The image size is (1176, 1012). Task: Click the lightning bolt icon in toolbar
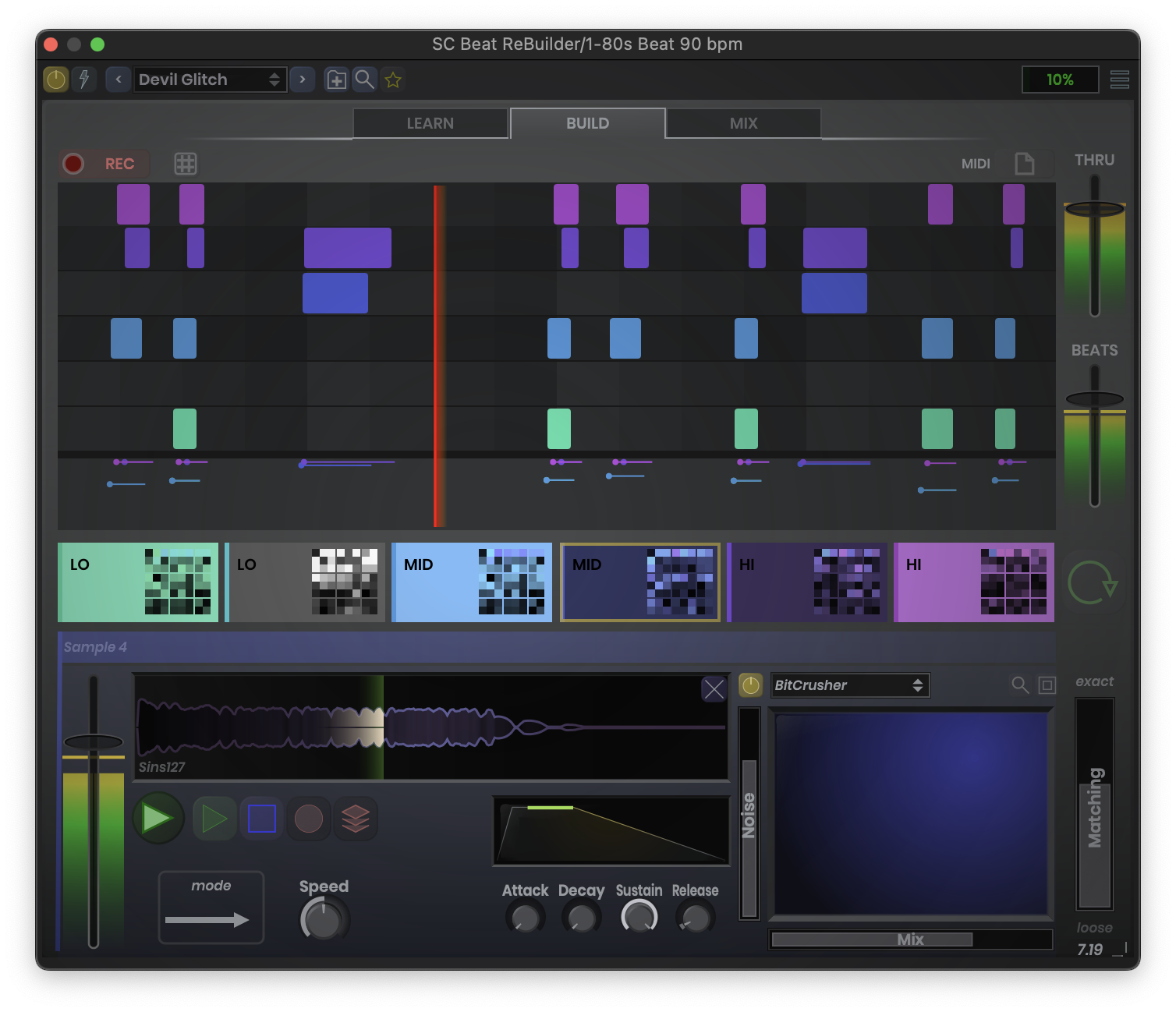(x=83, y=80)
